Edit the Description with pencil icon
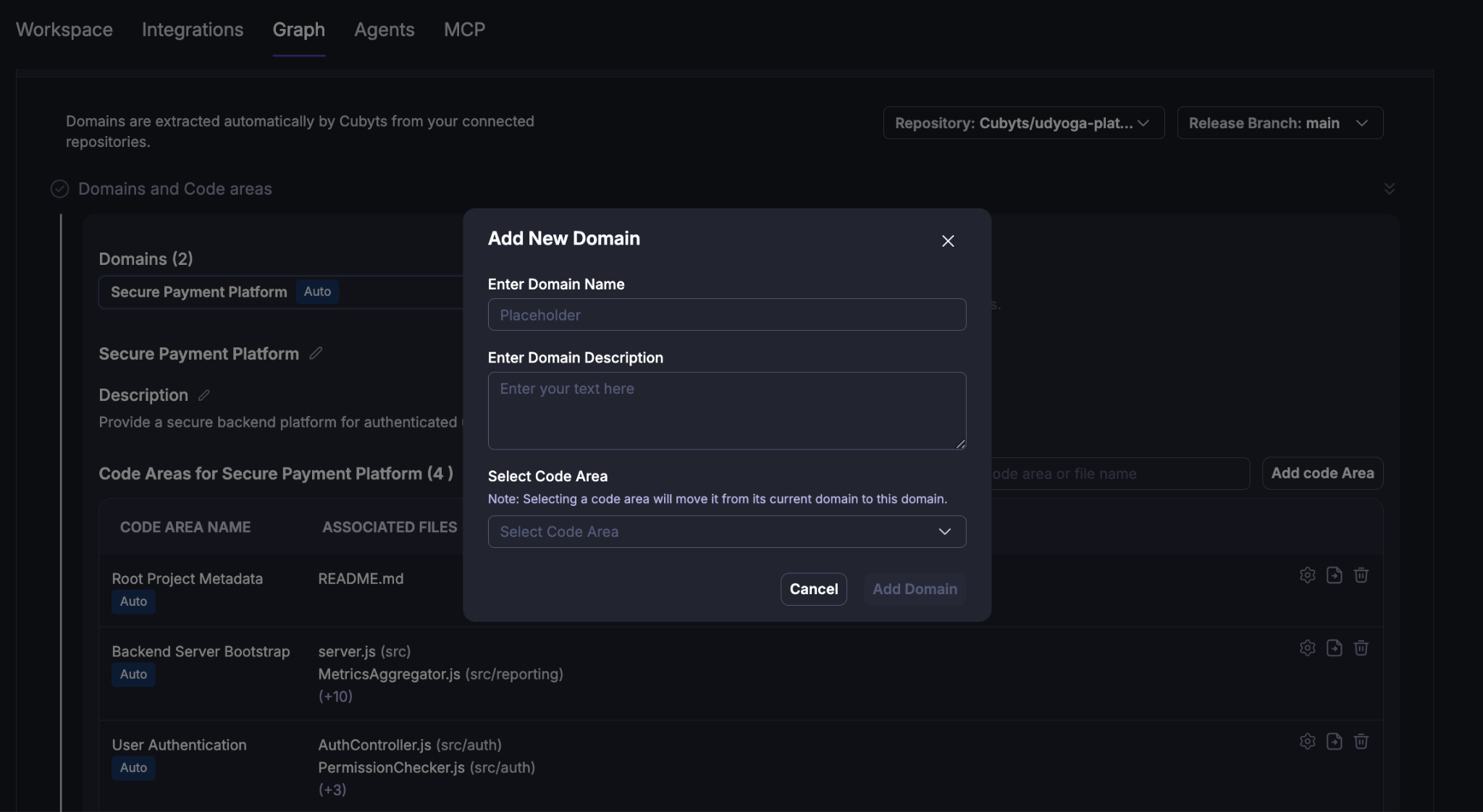Image resolution: width=1483 pixels, height=812 pixels. pos(204,395)
